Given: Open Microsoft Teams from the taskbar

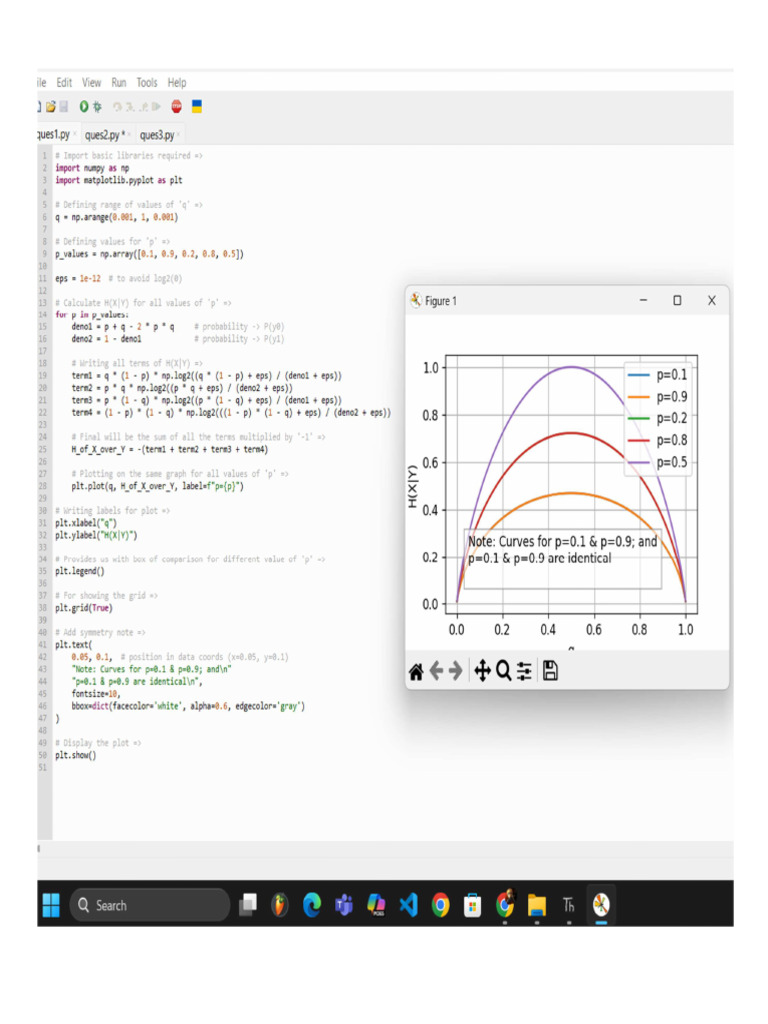Looking at the screenshot, I should point(344,905).
